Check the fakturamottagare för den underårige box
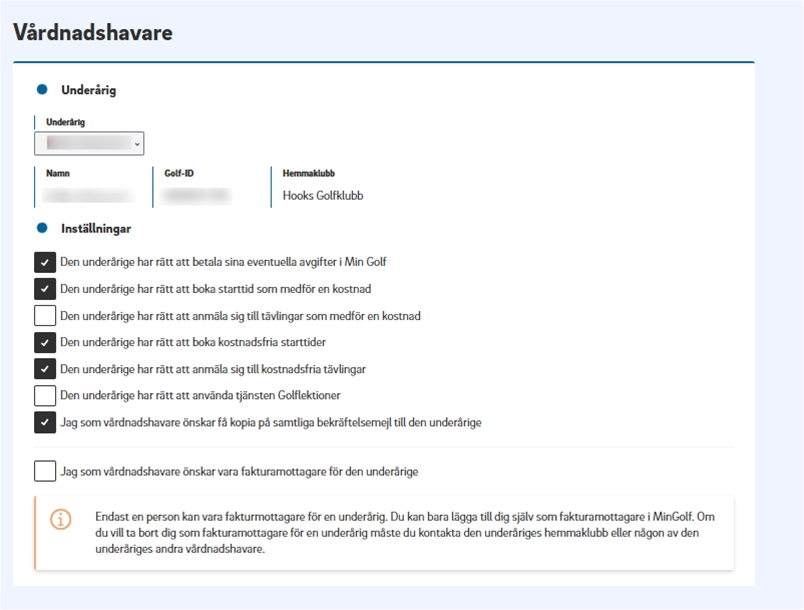 pos(45,471)
